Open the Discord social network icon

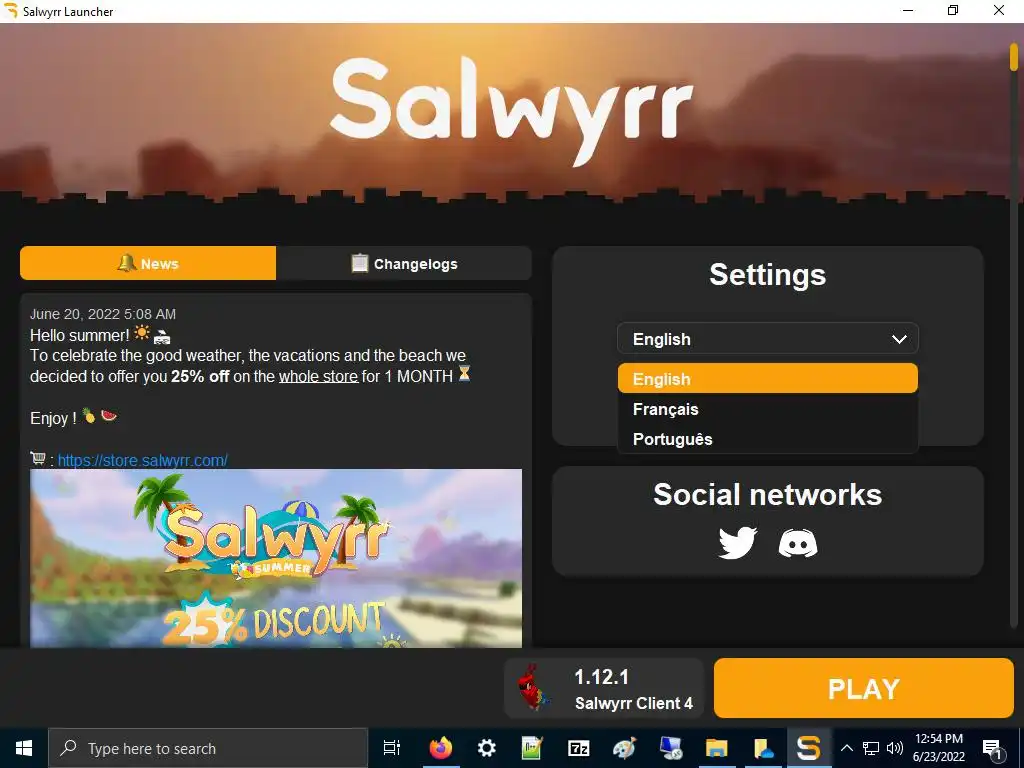798,543
